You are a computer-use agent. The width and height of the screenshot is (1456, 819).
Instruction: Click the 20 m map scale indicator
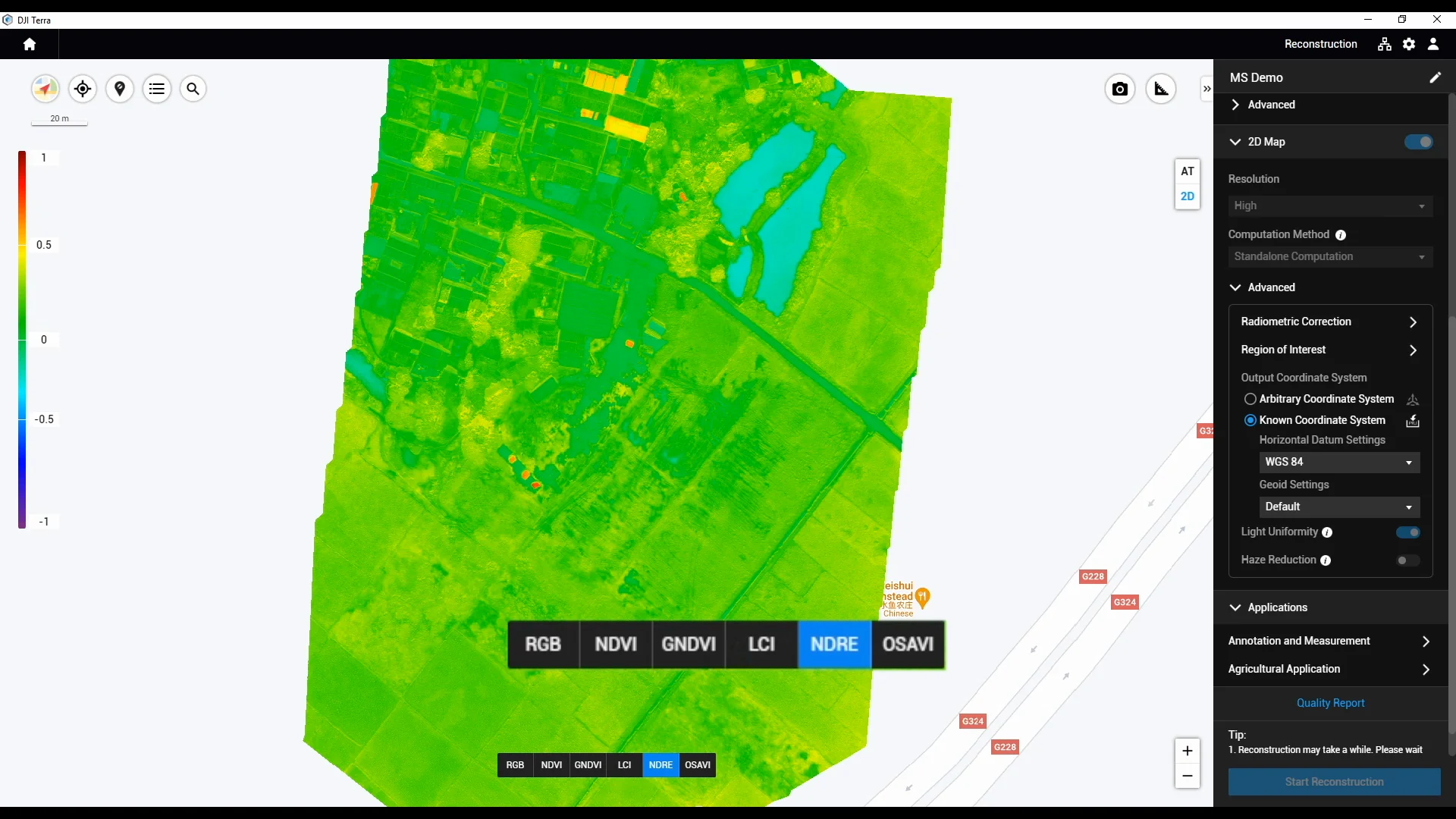(x=59, y=119)
